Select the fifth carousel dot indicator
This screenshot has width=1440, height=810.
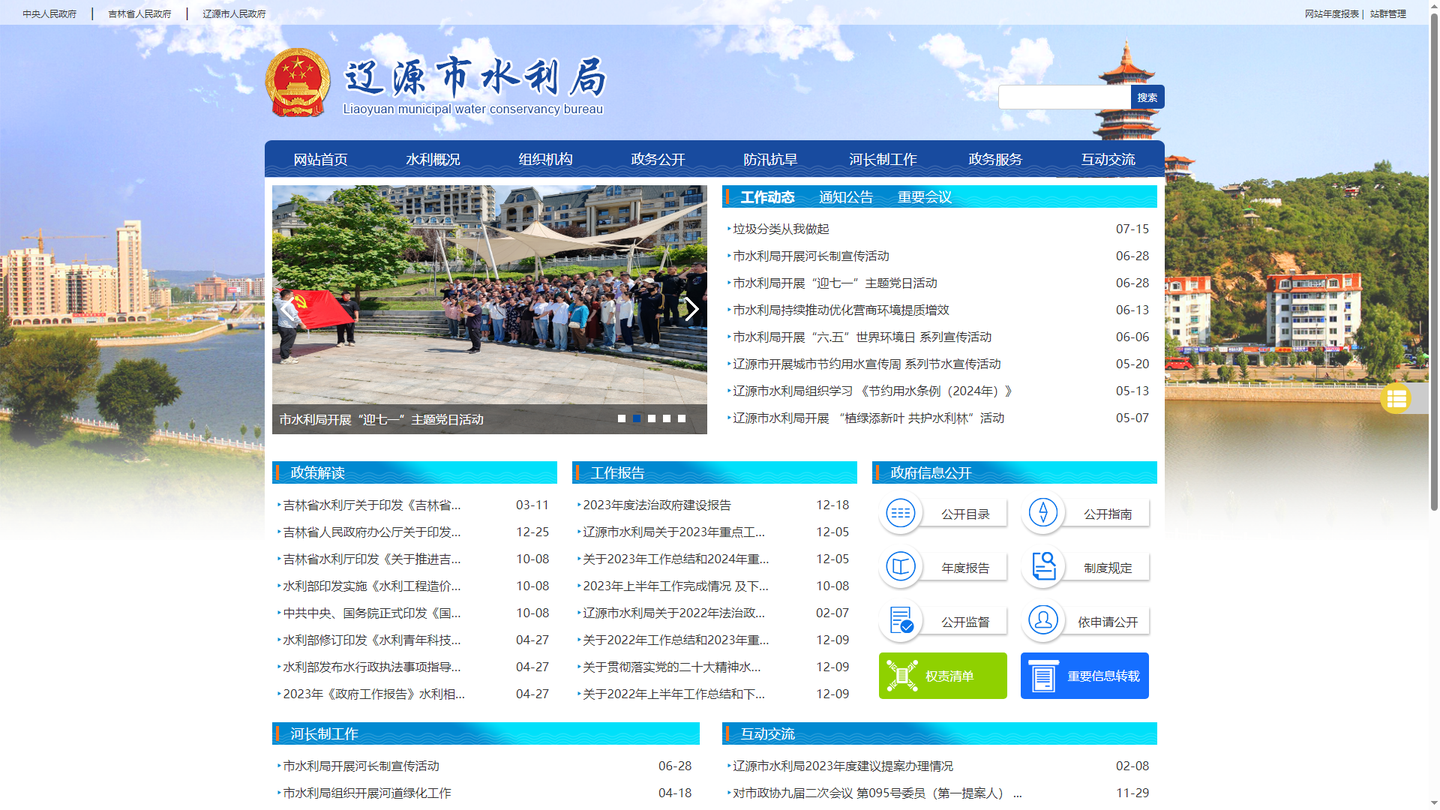click(681, 418)
